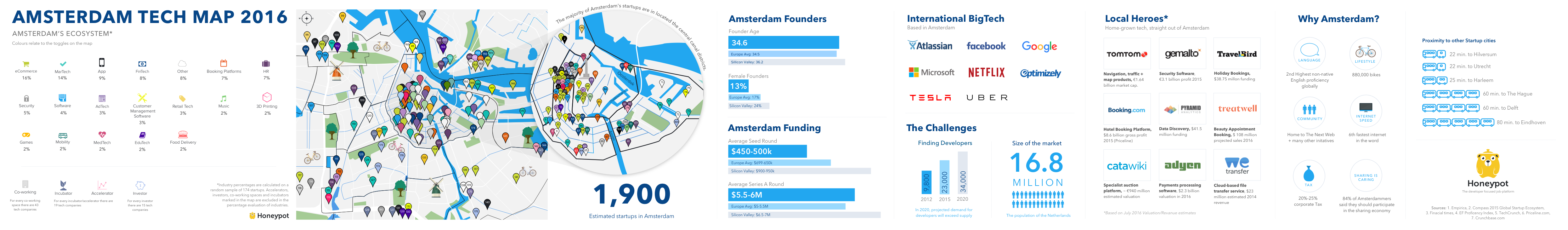Select the Food Delivery burger icon
1568x230 pixels.
[x=183, y=135]
